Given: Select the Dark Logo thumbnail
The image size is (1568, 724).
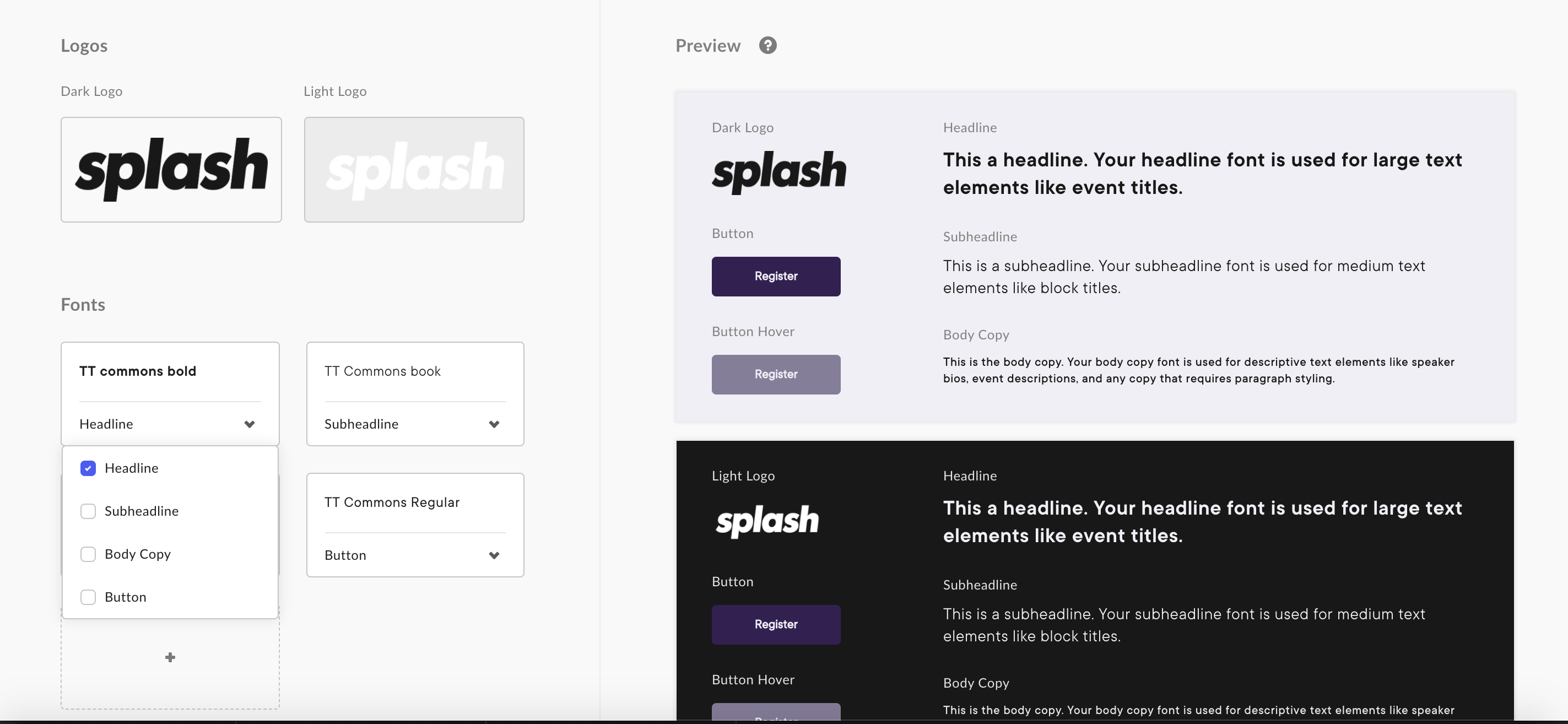Looking at the screenshot, I should 171,170.
